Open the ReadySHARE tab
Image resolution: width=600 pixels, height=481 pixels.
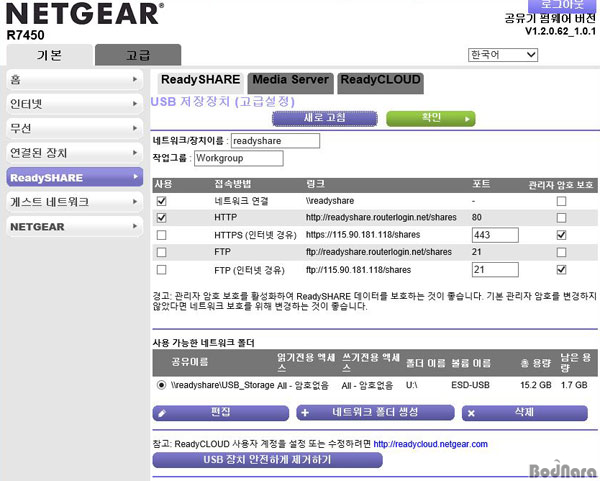(x=201, y=82)
